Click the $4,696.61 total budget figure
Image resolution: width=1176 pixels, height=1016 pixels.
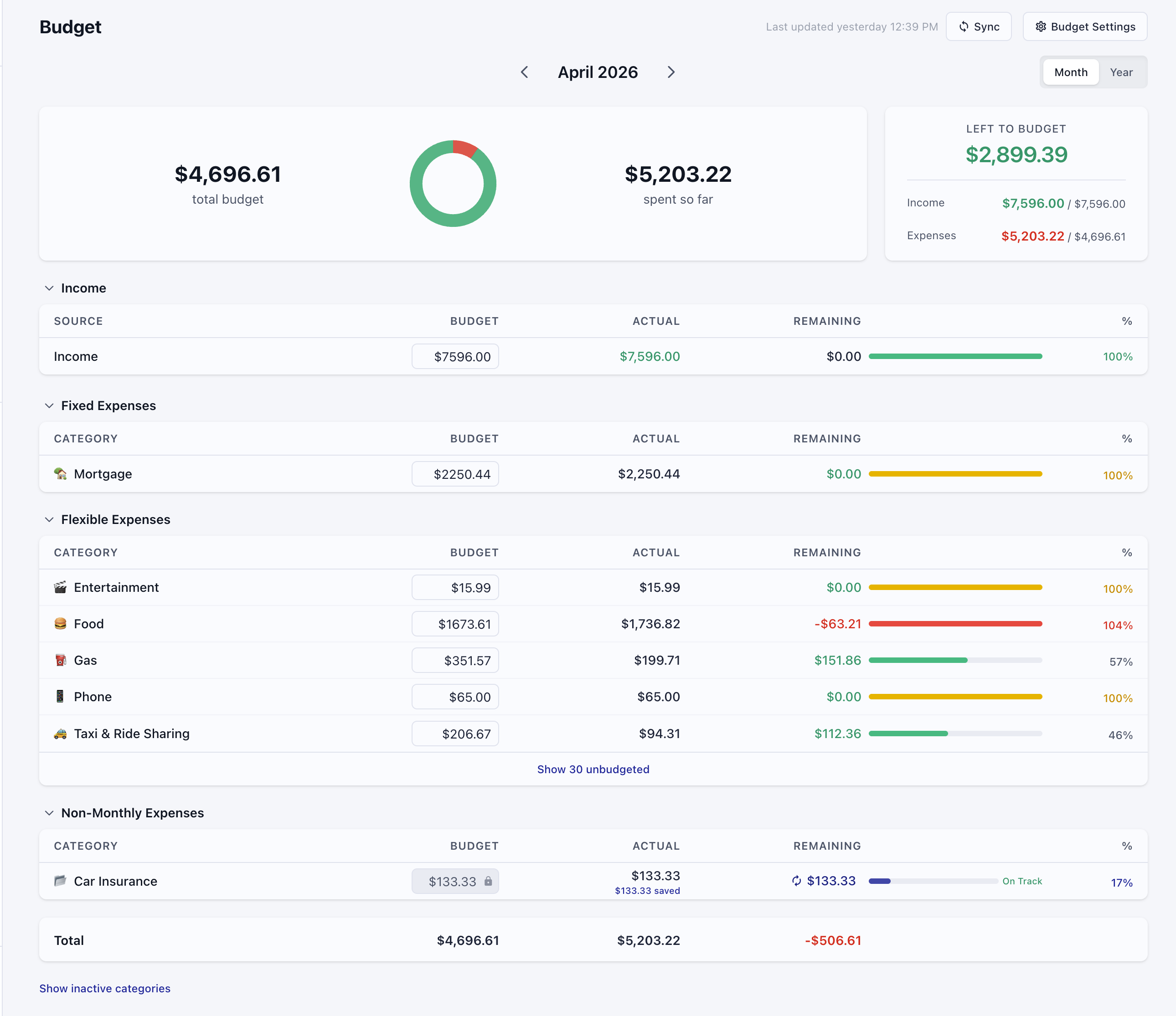pyautogui.click(x=227, y=174)
